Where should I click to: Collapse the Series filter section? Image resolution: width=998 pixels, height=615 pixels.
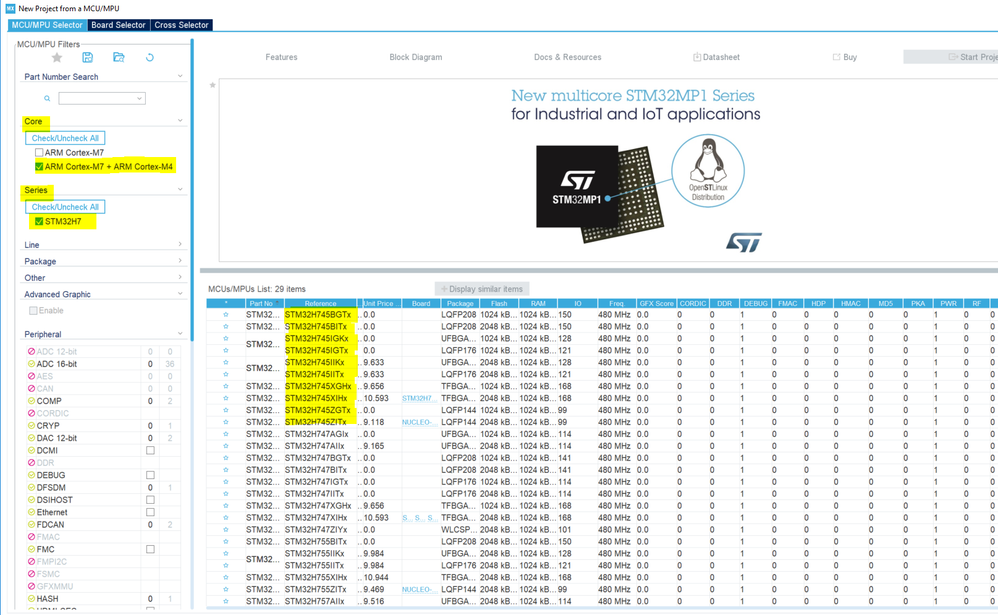pos(180,189)
